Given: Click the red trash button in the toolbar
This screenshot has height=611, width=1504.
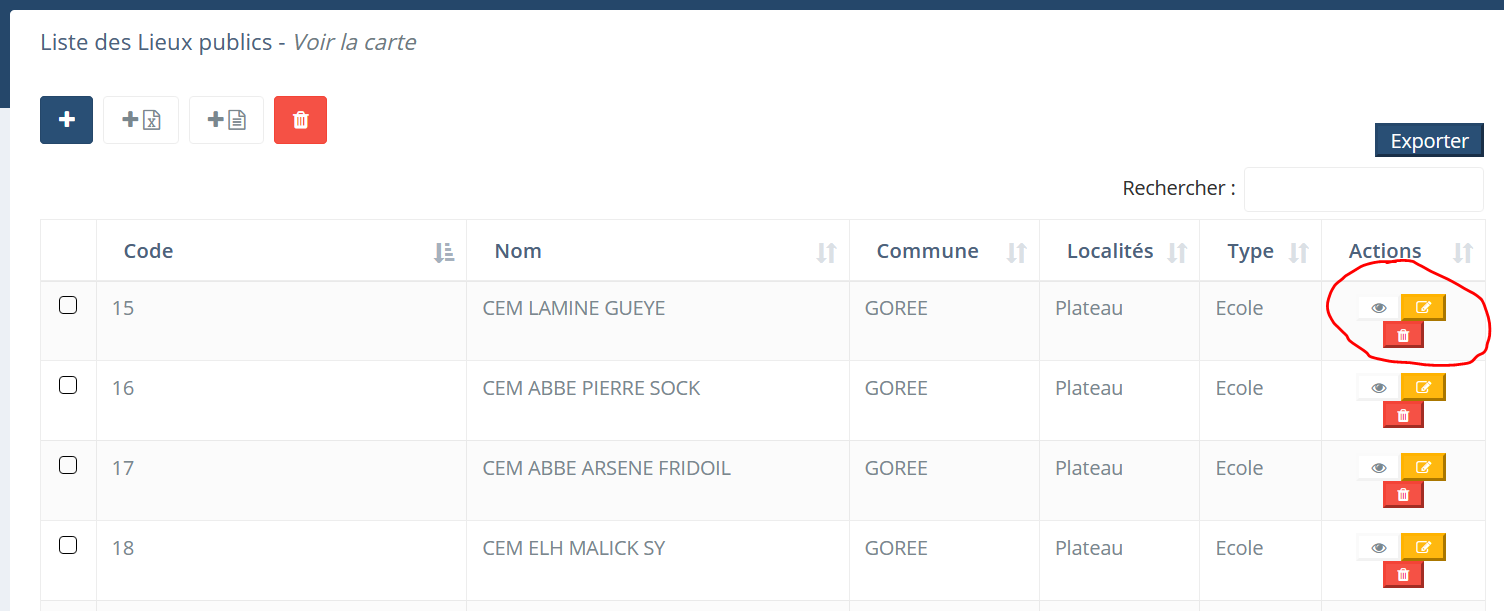Looking at the screenshot, I should (300, 120).
